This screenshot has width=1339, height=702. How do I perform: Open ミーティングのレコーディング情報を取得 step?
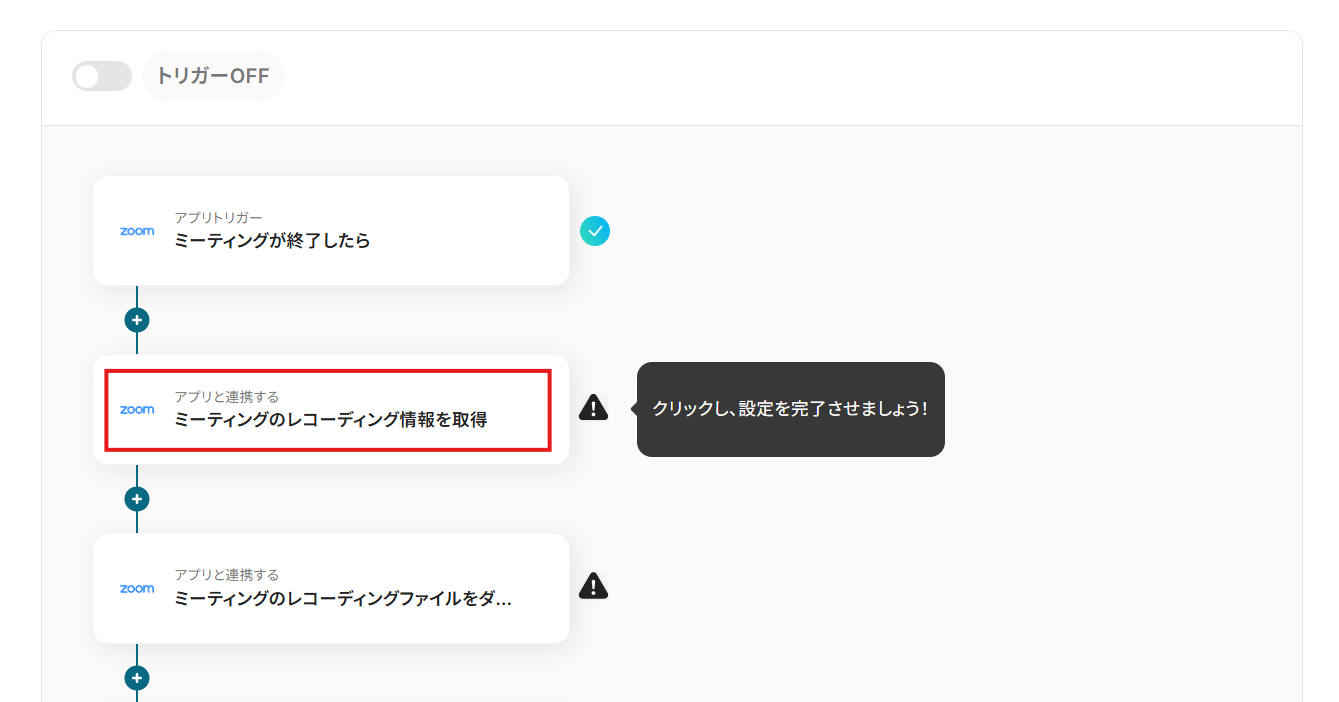point(331,410)
